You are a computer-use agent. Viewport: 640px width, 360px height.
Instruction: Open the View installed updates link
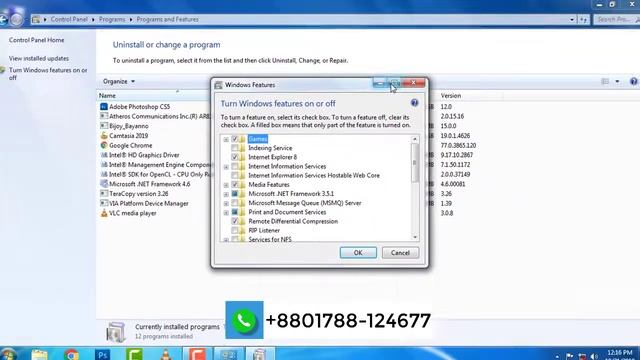tap(39, 58)
